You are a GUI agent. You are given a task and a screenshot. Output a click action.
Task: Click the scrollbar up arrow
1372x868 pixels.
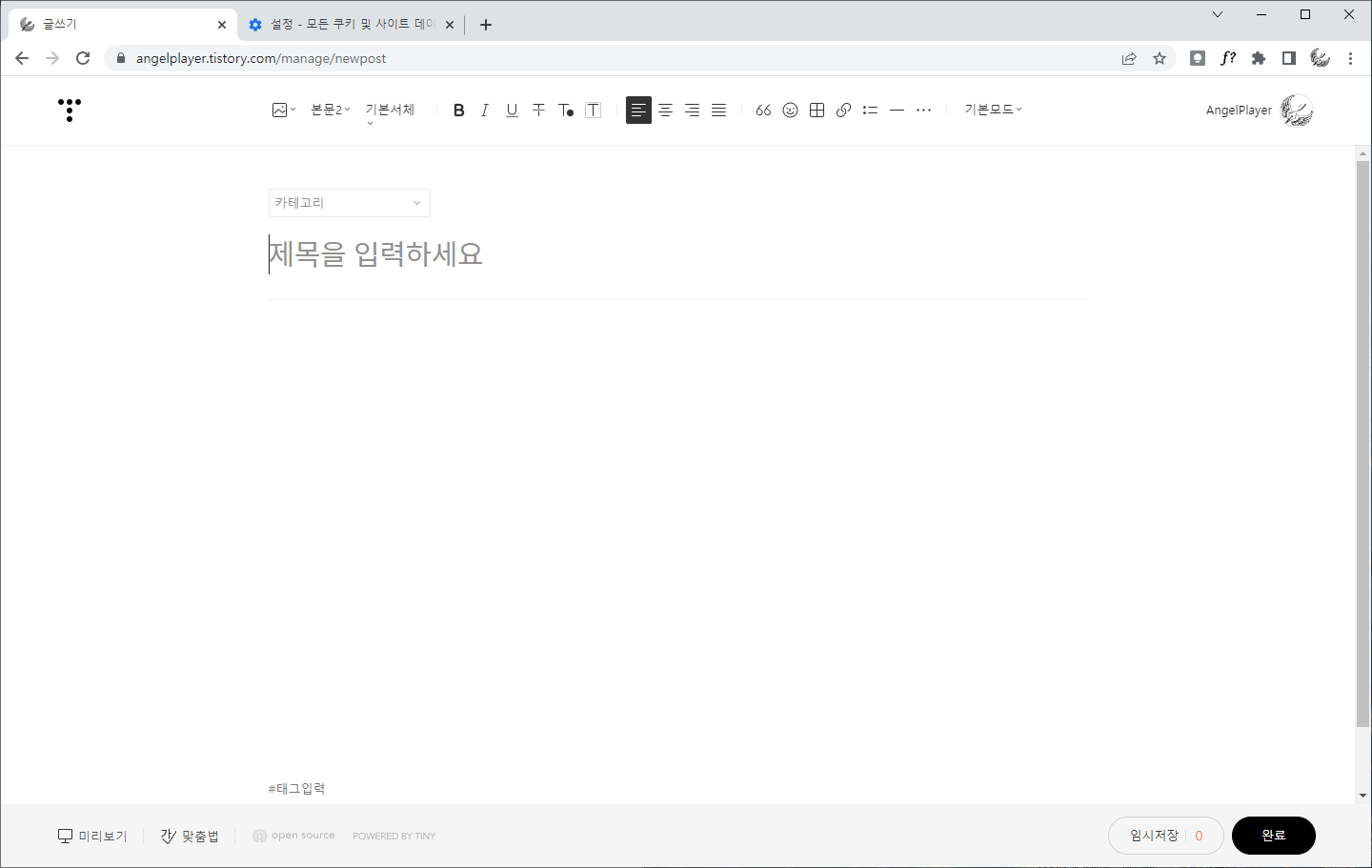1362,153
